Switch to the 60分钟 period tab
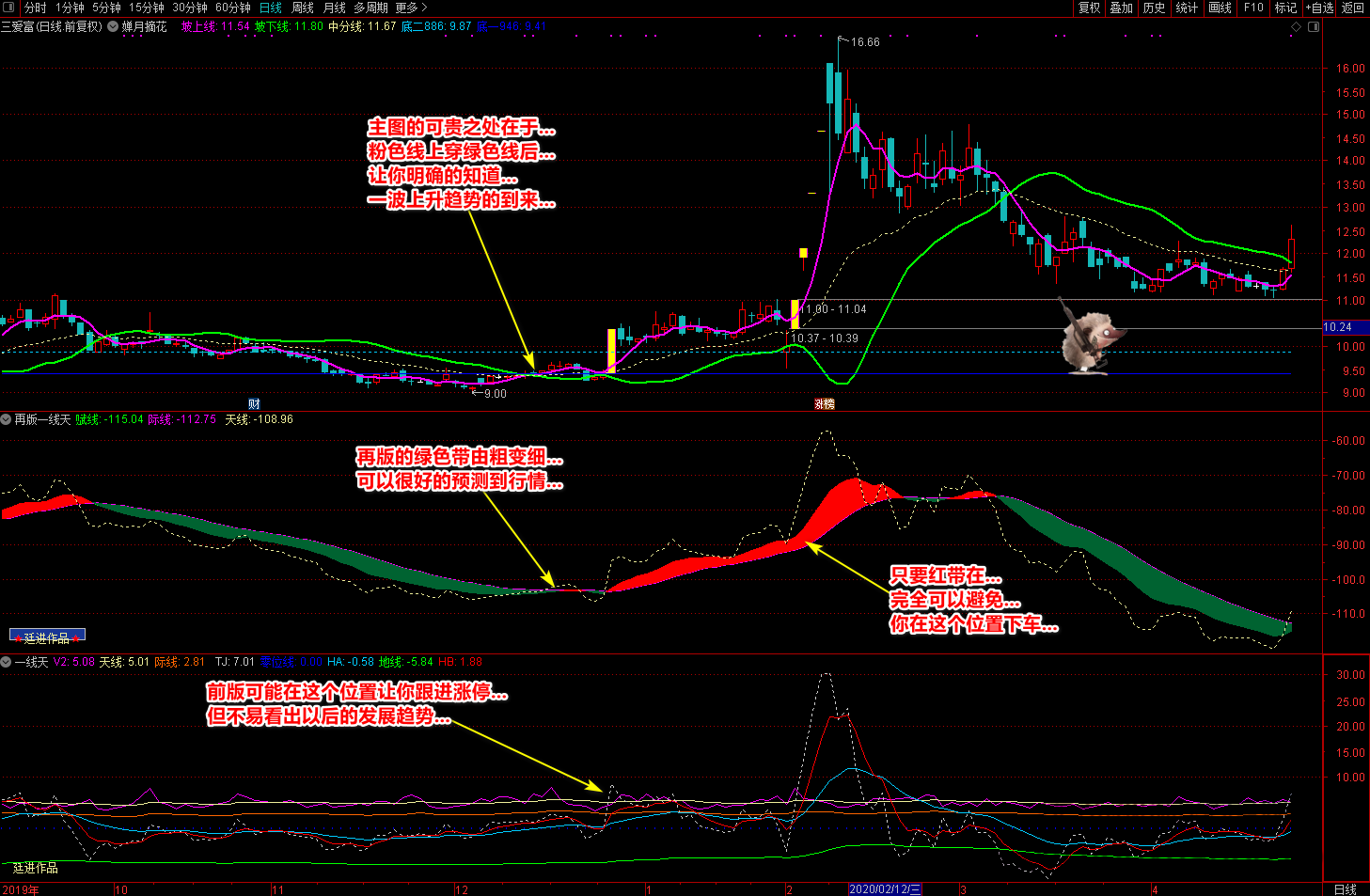1370x896 pixels. click(x=233, y=8)
